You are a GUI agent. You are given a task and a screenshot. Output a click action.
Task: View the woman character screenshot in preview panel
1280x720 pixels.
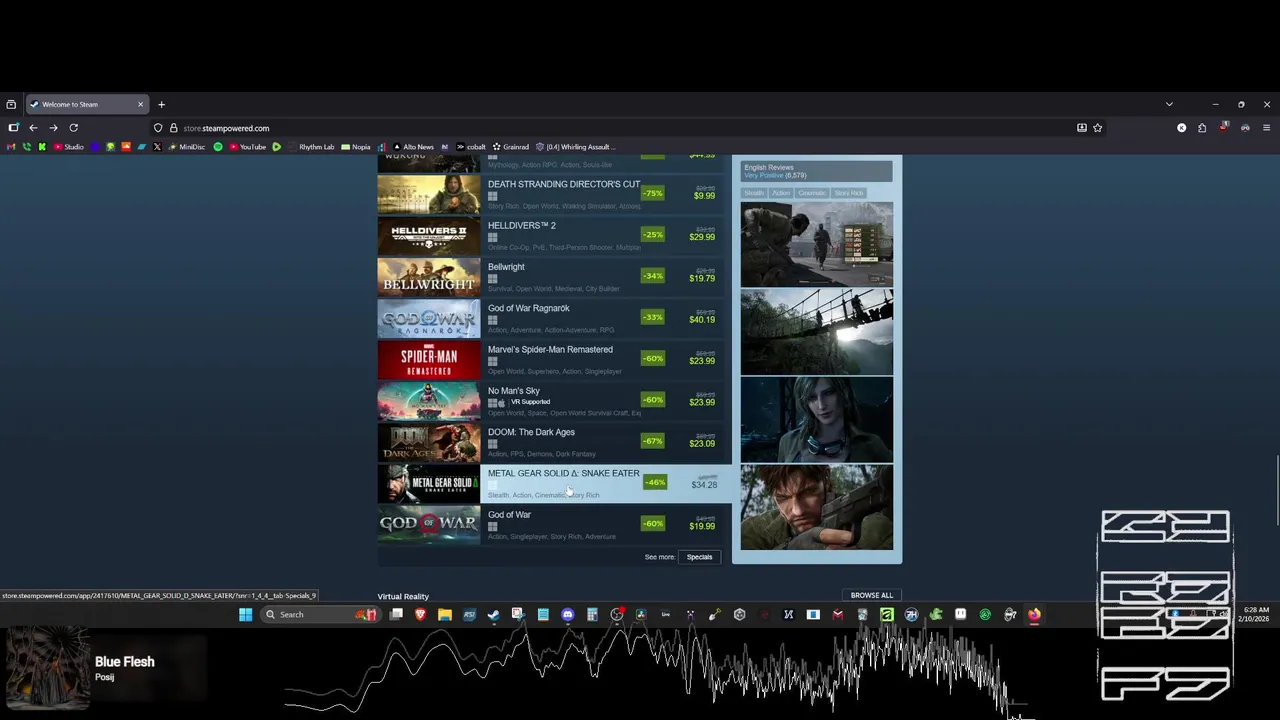pyautogui.click(x=817, y=419)
